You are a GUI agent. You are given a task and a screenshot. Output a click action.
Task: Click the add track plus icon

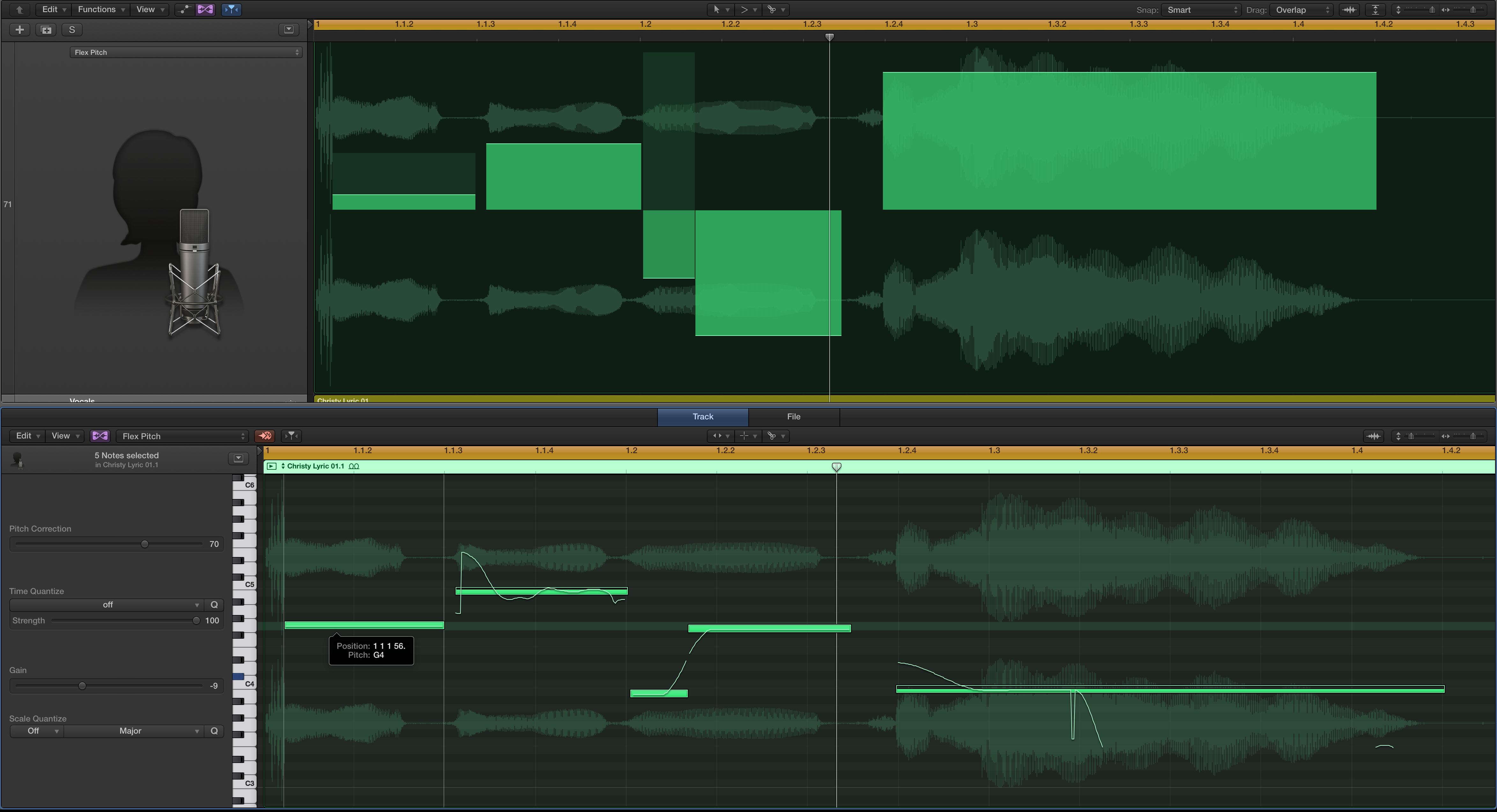[19, 30]
